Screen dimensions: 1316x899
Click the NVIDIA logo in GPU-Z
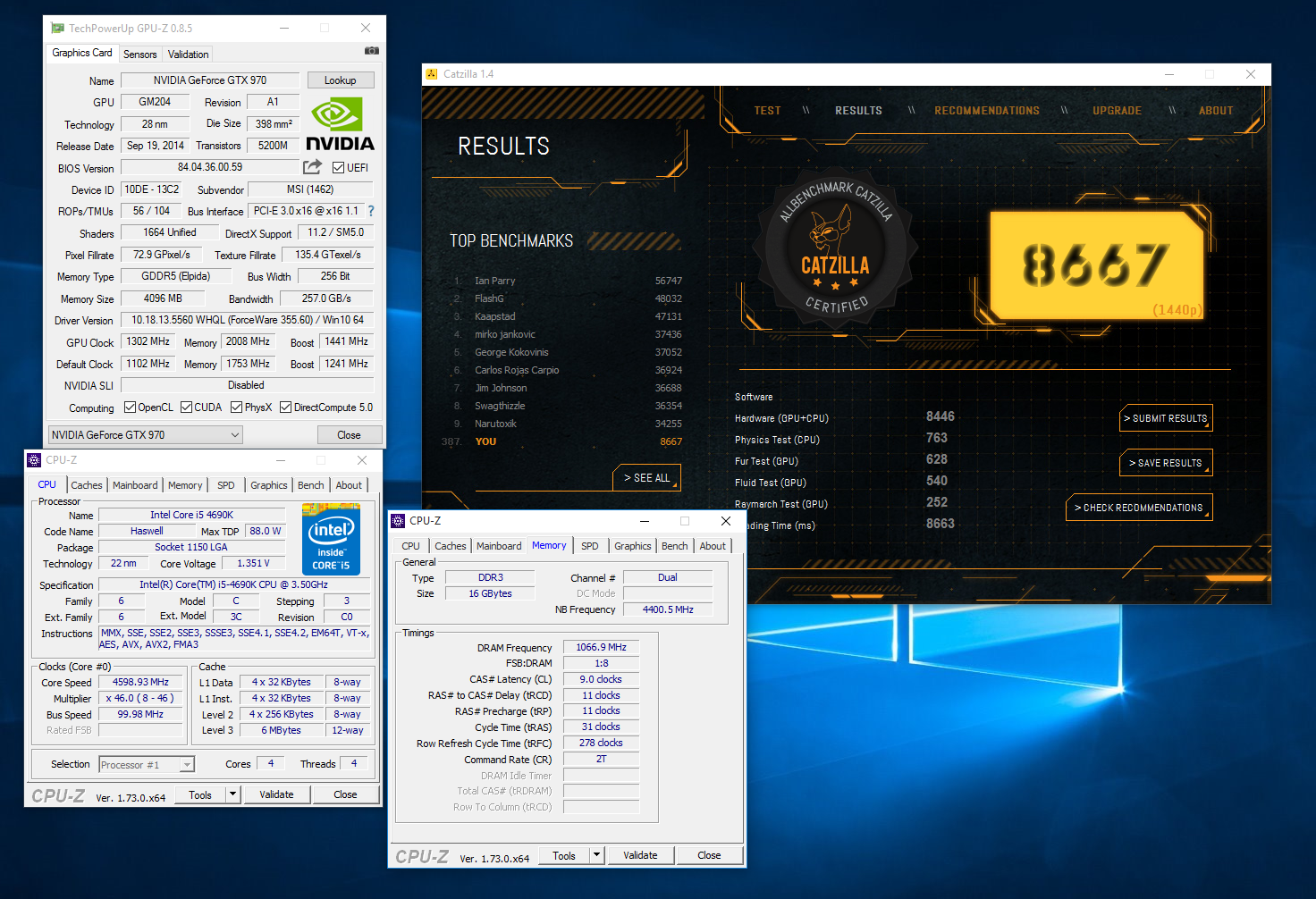pos(340,124)
